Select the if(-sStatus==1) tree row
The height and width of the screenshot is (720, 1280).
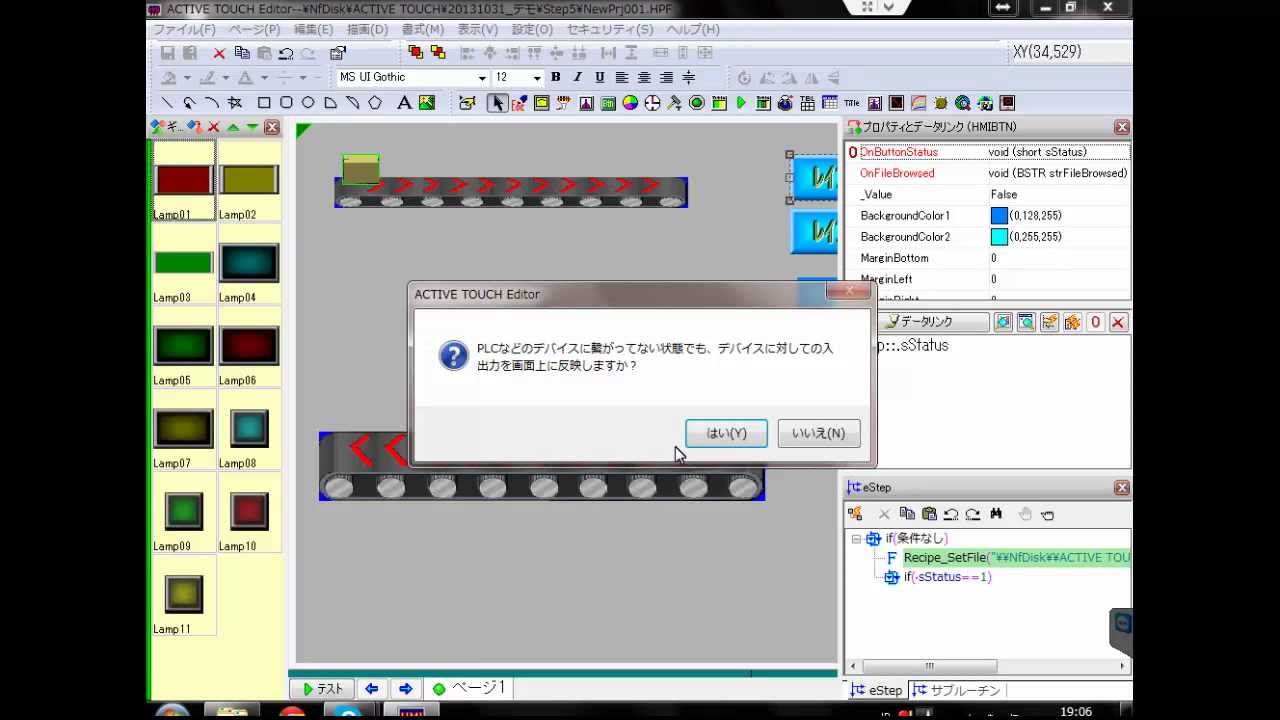click(x=947, y=577)
